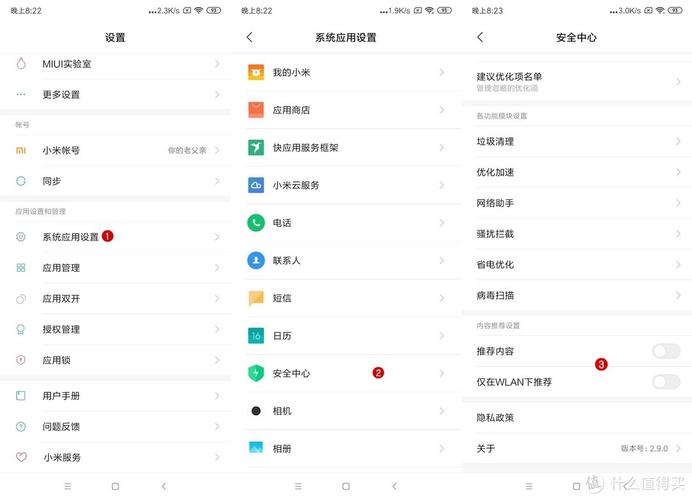Expand the Virus scan (病毒扫描) chevron

click(678, 295)
